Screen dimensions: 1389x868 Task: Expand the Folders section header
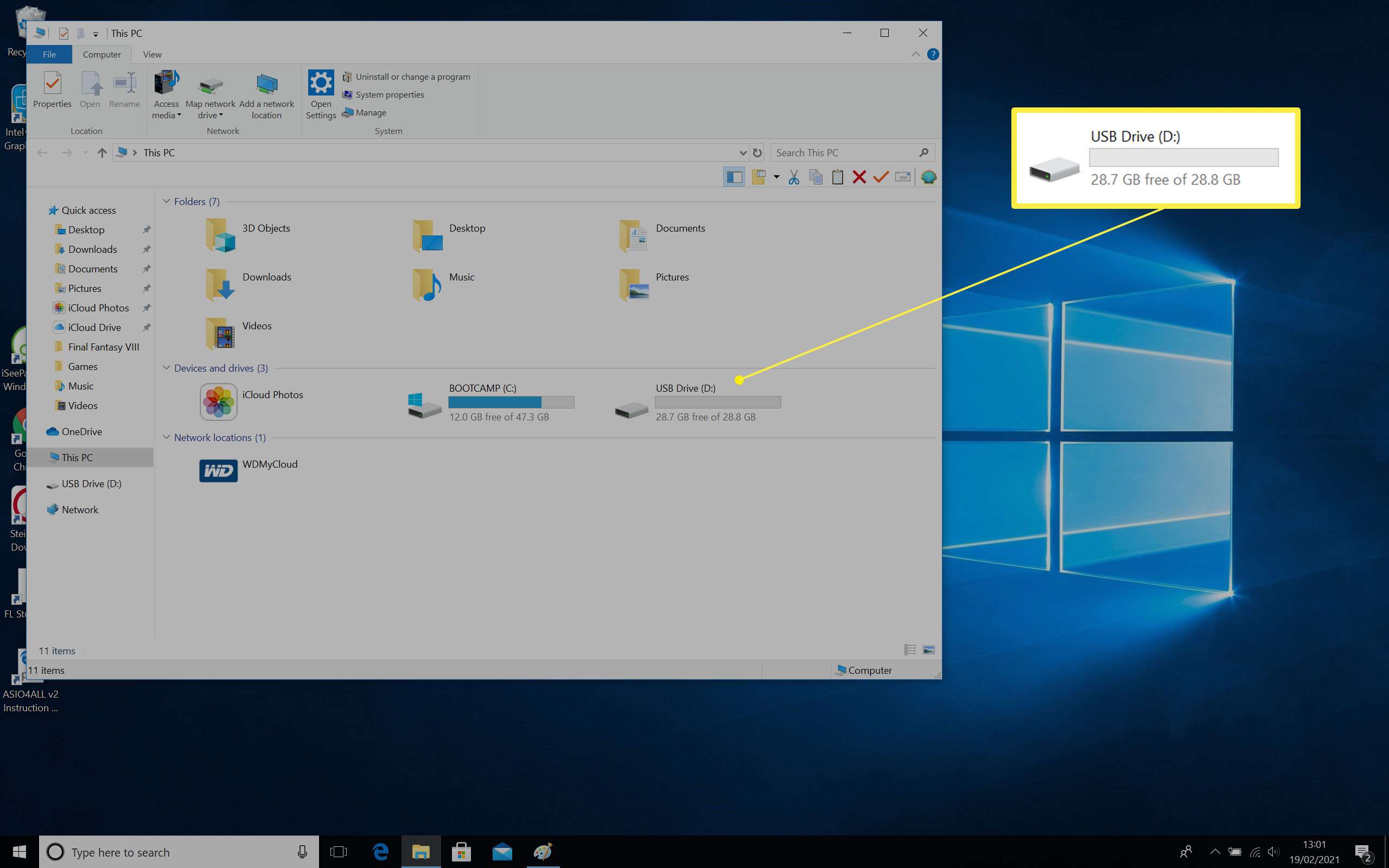pos(167,201)
